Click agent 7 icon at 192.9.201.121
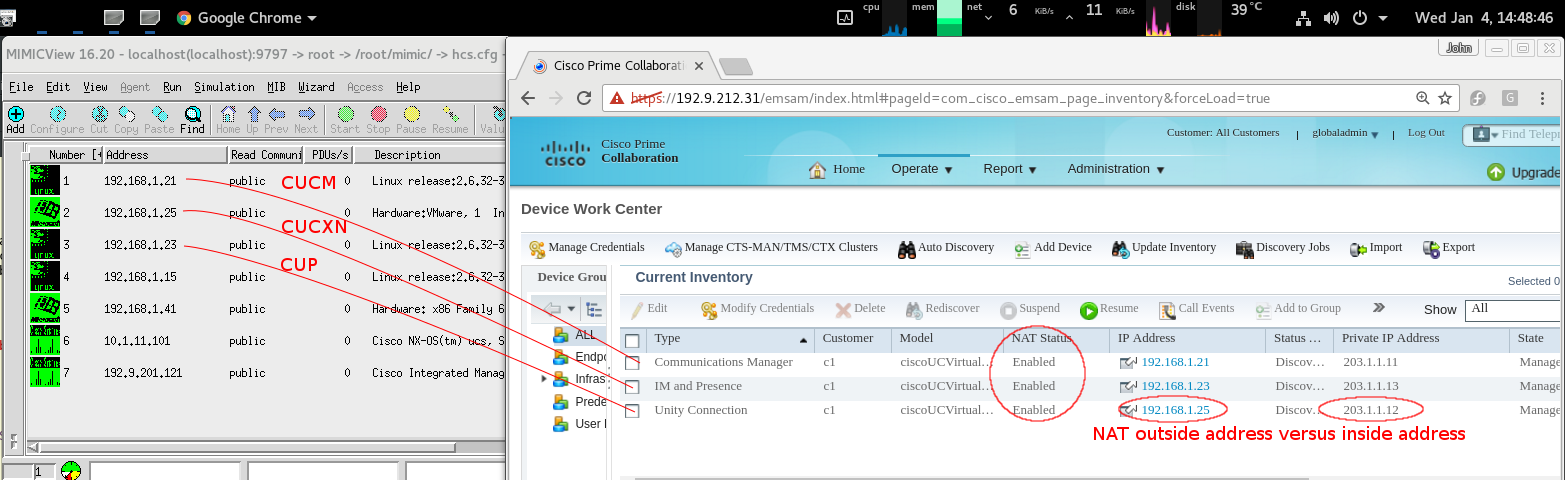This screenshot has height=480, width=1565. (x=44, y=373)
